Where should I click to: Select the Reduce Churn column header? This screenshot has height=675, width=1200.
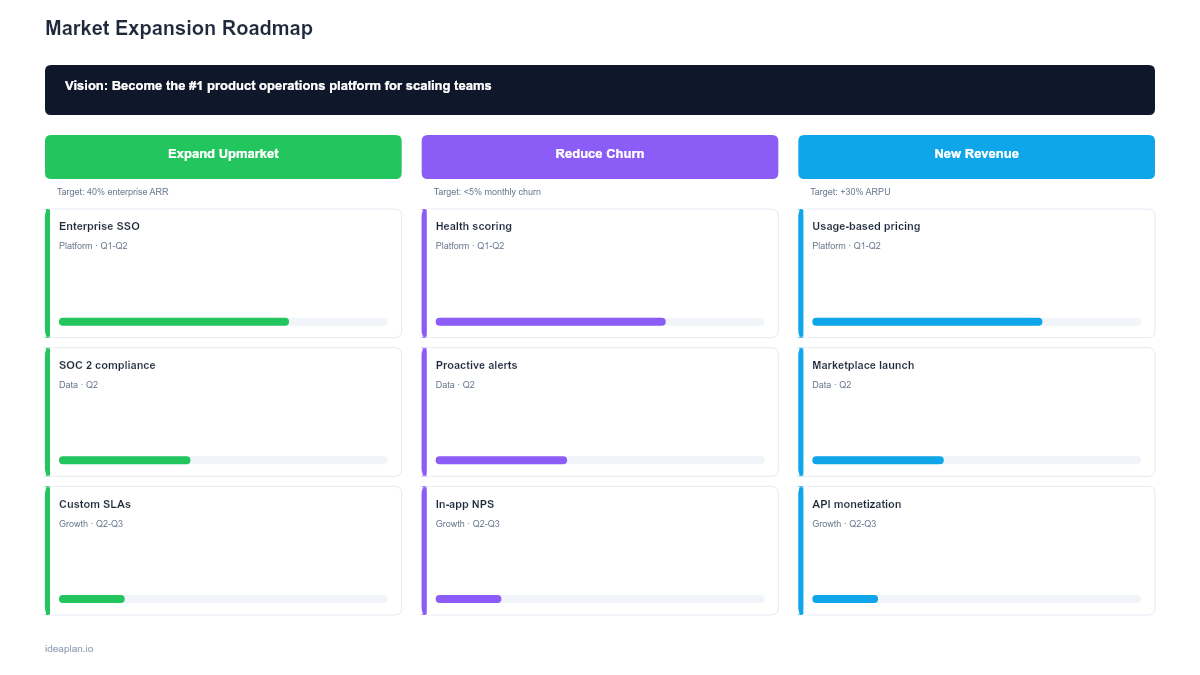point(599,156)
